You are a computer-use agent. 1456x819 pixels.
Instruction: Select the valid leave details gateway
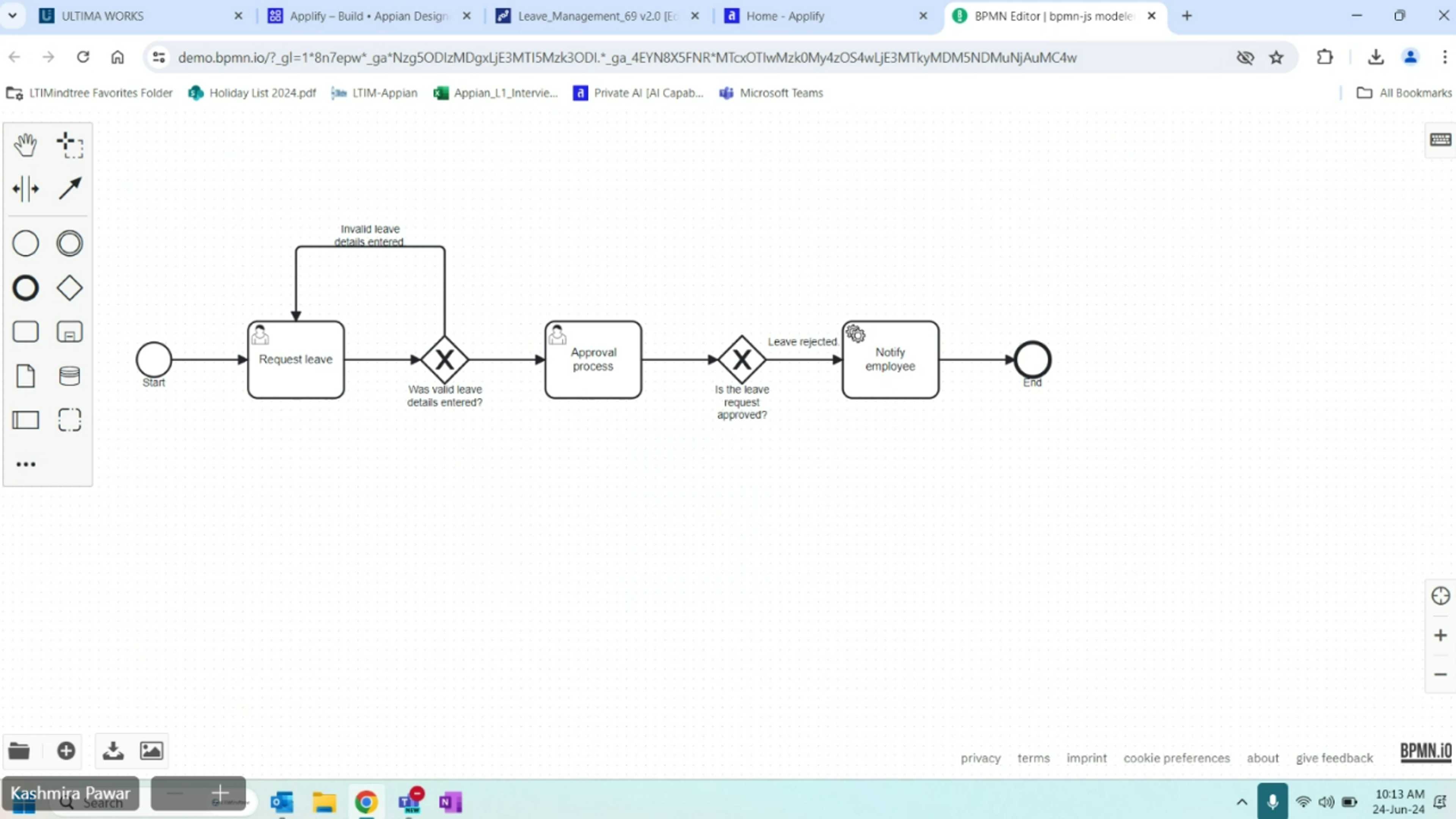[445, 359]
